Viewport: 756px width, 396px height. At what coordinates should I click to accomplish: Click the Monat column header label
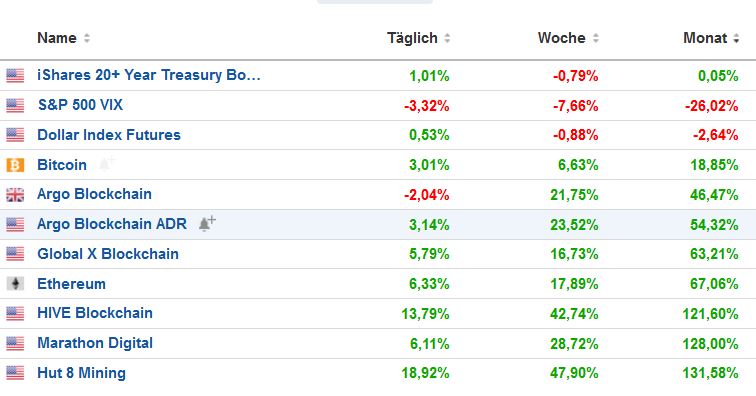pos(705,38)
